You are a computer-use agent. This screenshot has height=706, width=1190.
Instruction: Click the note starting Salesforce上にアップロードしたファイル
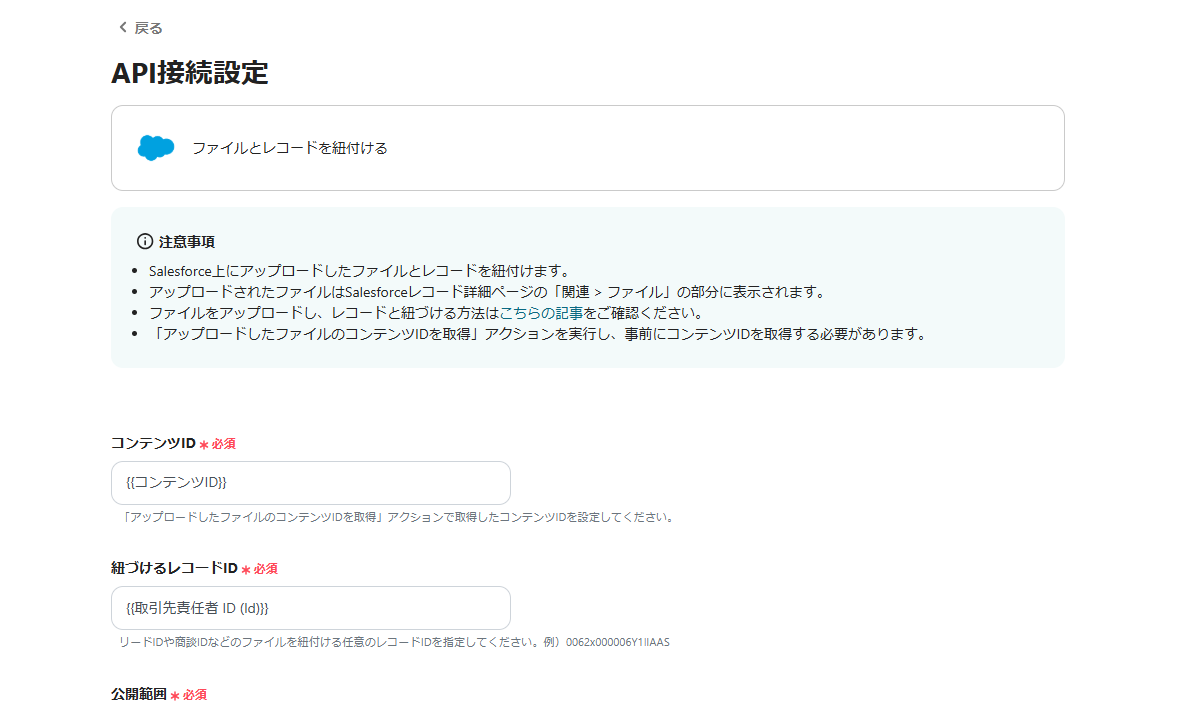point(359,271)
